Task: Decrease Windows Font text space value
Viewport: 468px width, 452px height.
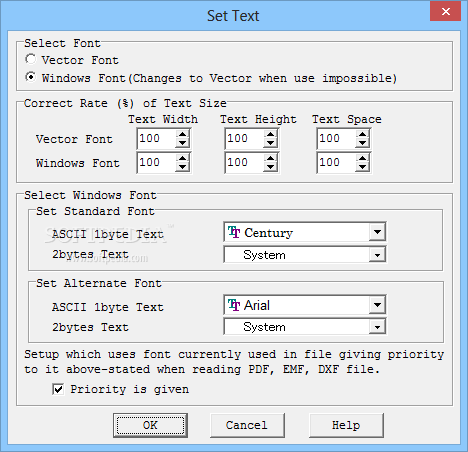Action: [362, 167]
